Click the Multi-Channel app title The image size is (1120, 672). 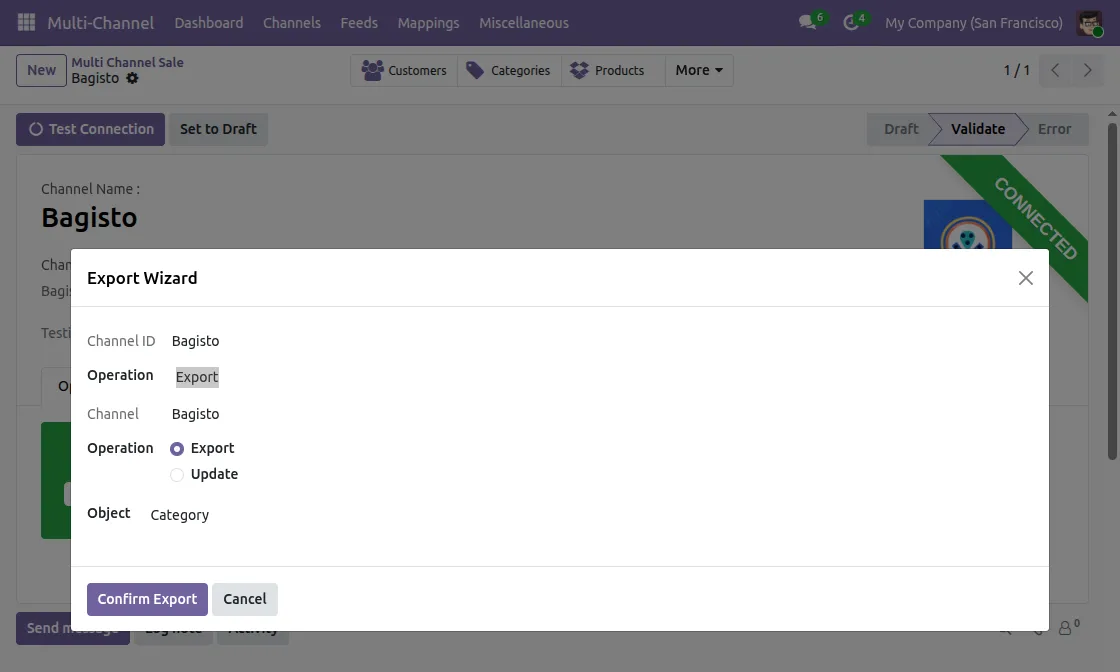[x=100, y=23]
